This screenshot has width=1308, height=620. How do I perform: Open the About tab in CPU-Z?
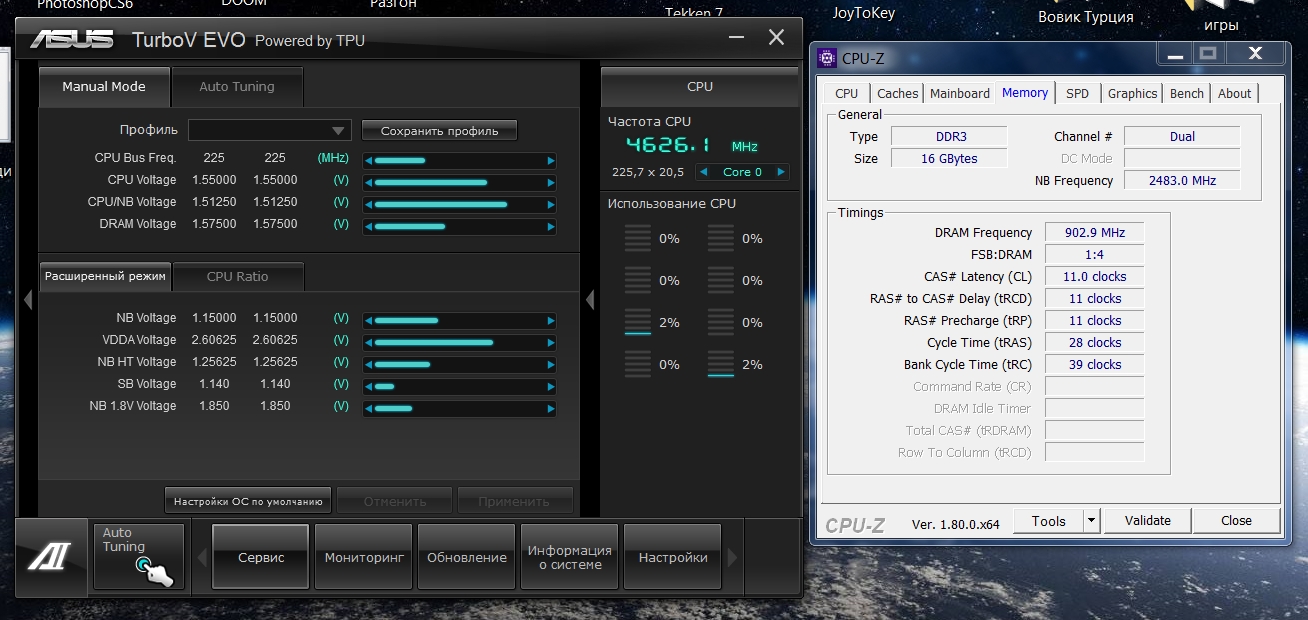(x=1234, y=93)
